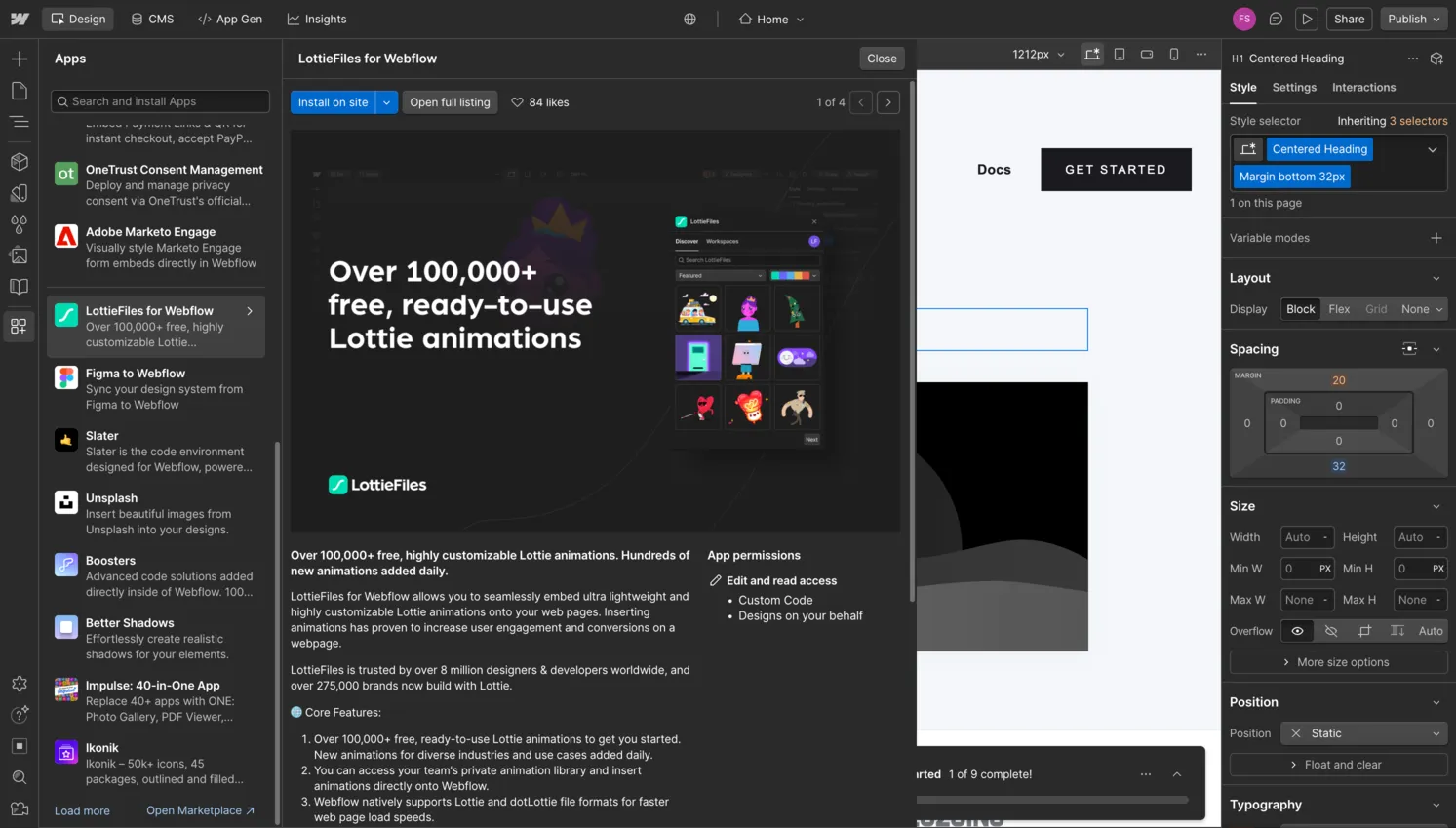
Task: Switch to mobile portrait breakpoint
Action: coord(1173,55)
